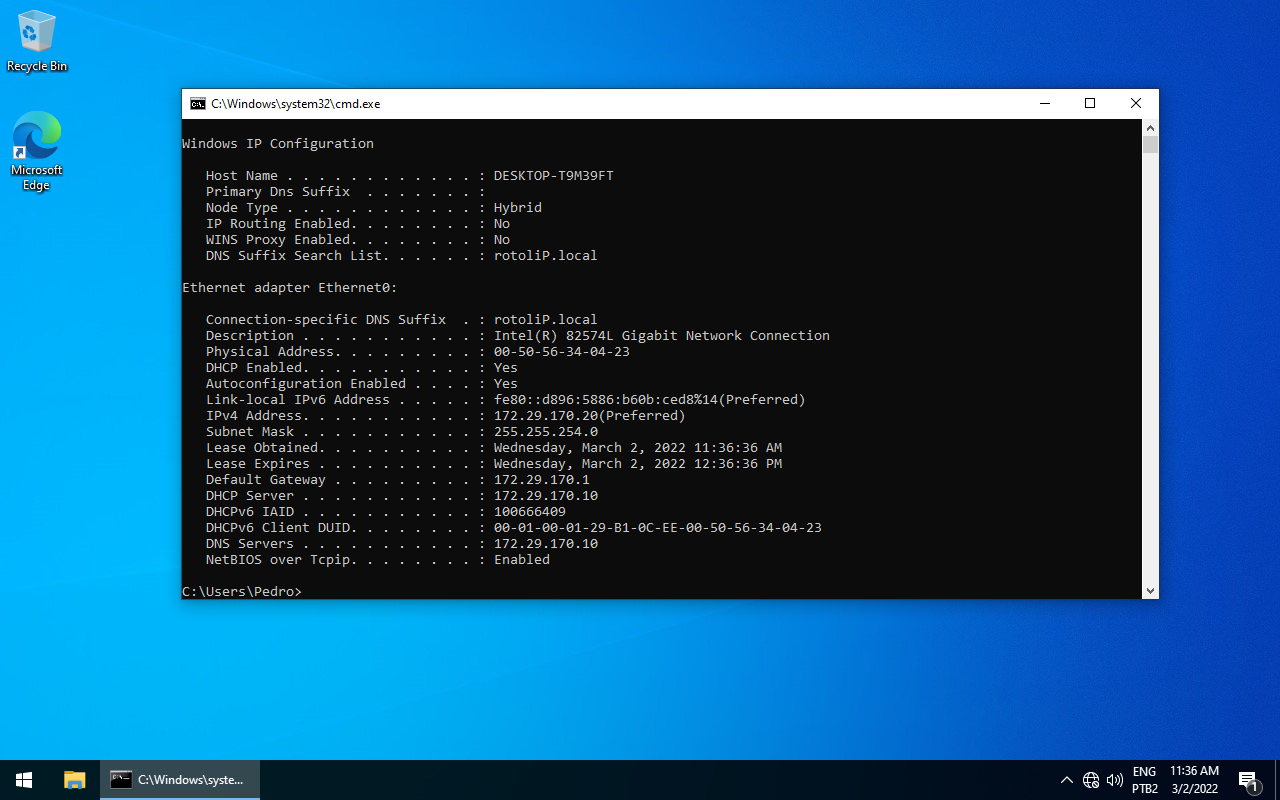Expand hidden tray icons with the chevron
The image size is (1280, 800).
pos(1067,780)
